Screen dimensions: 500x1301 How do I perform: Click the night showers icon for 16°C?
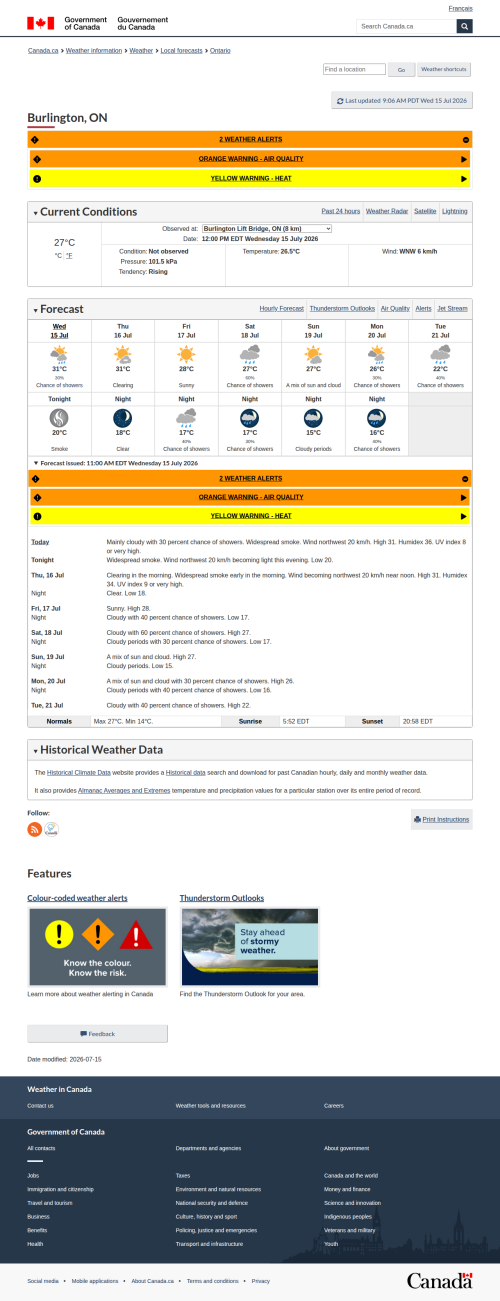coord(376,417)
